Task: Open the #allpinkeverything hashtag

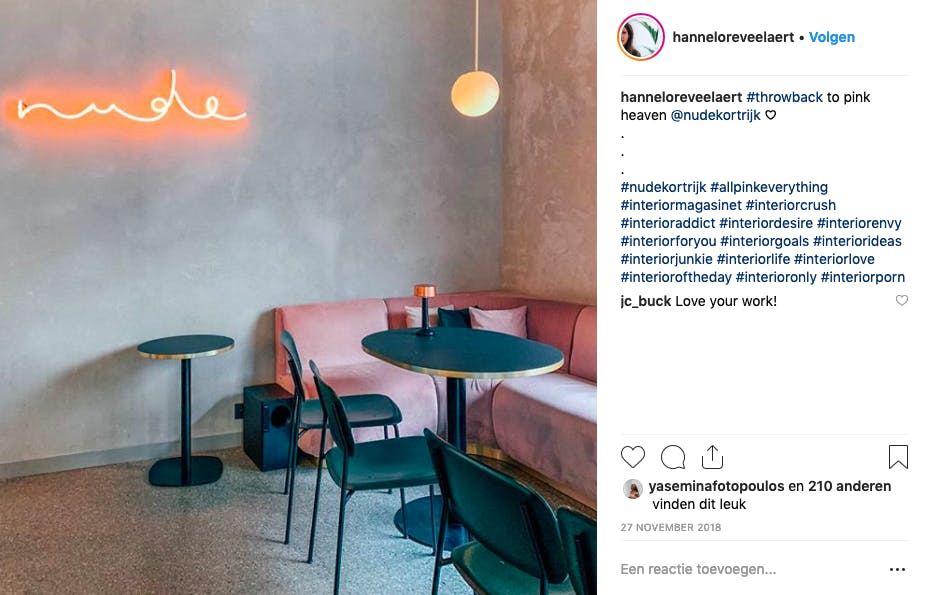Action: (768, 187)
